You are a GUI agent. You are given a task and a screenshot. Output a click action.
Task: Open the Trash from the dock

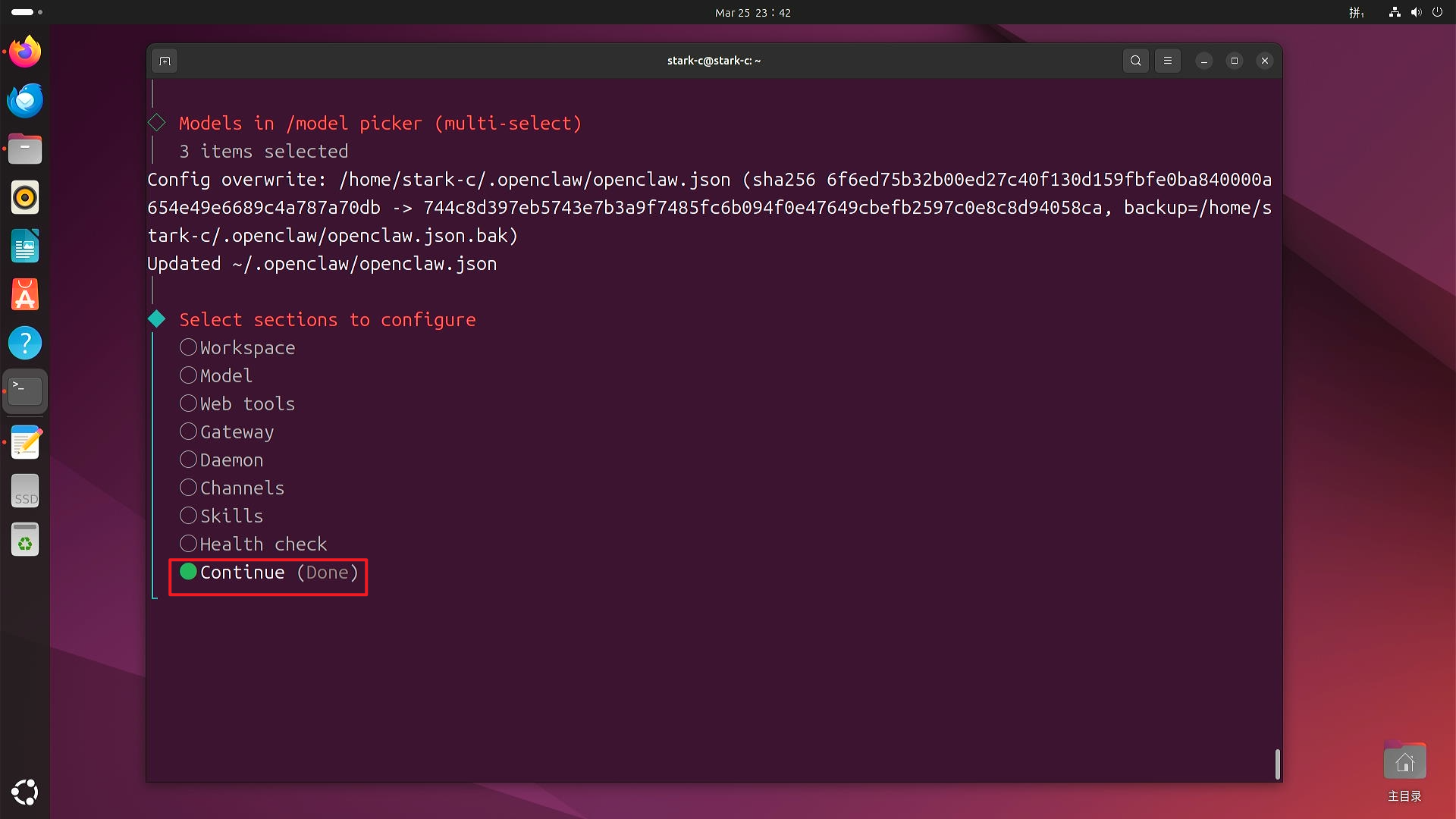25,539
